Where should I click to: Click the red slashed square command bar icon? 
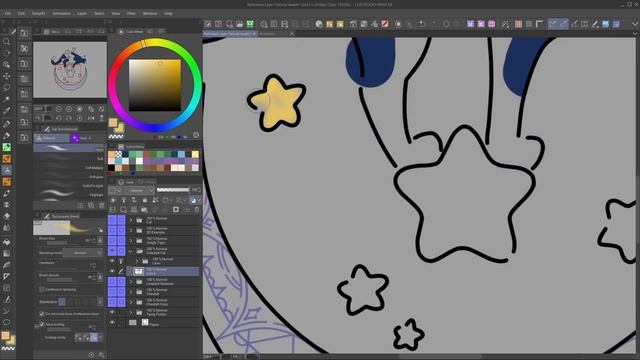[x=385, y=24]
